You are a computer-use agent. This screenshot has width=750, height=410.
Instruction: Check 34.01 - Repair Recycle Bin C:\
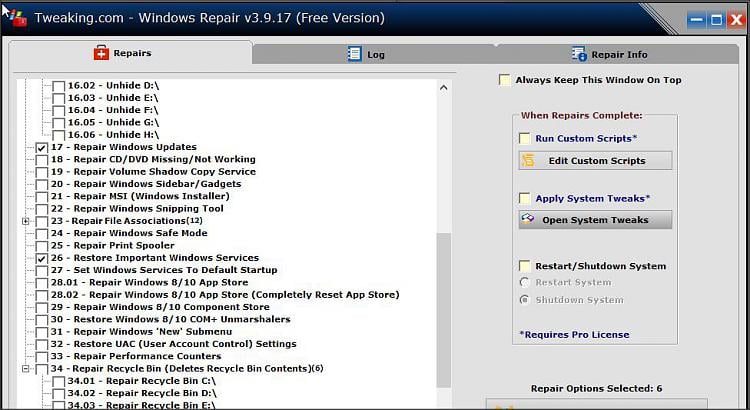[58, 382]
